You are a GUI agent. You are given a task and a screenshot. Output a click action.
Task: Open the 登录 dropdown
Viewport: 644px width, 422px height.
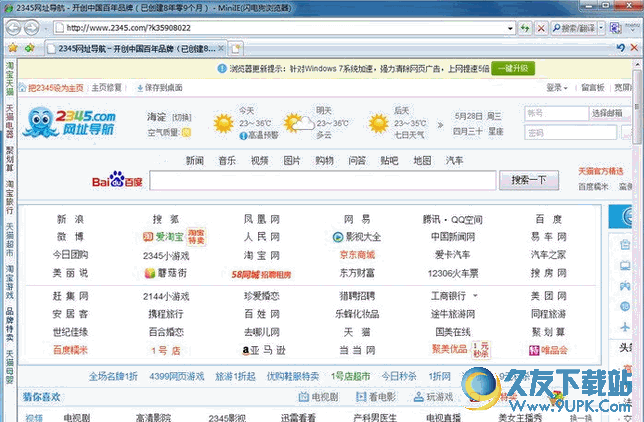(557, 88)
